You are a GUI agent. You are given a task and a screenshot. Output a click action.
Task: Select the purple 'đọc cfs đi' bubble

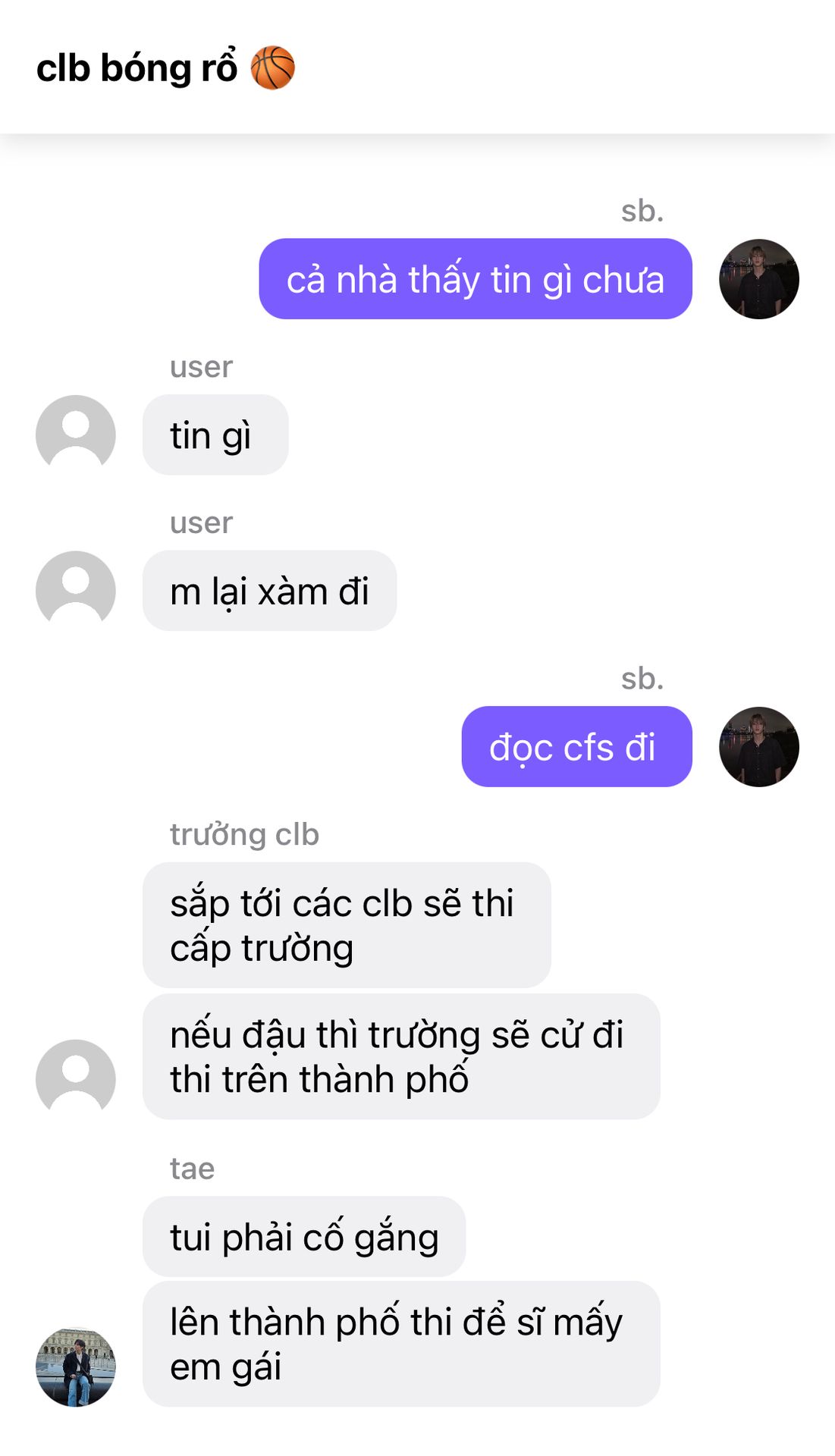click(x=577, y=747)
